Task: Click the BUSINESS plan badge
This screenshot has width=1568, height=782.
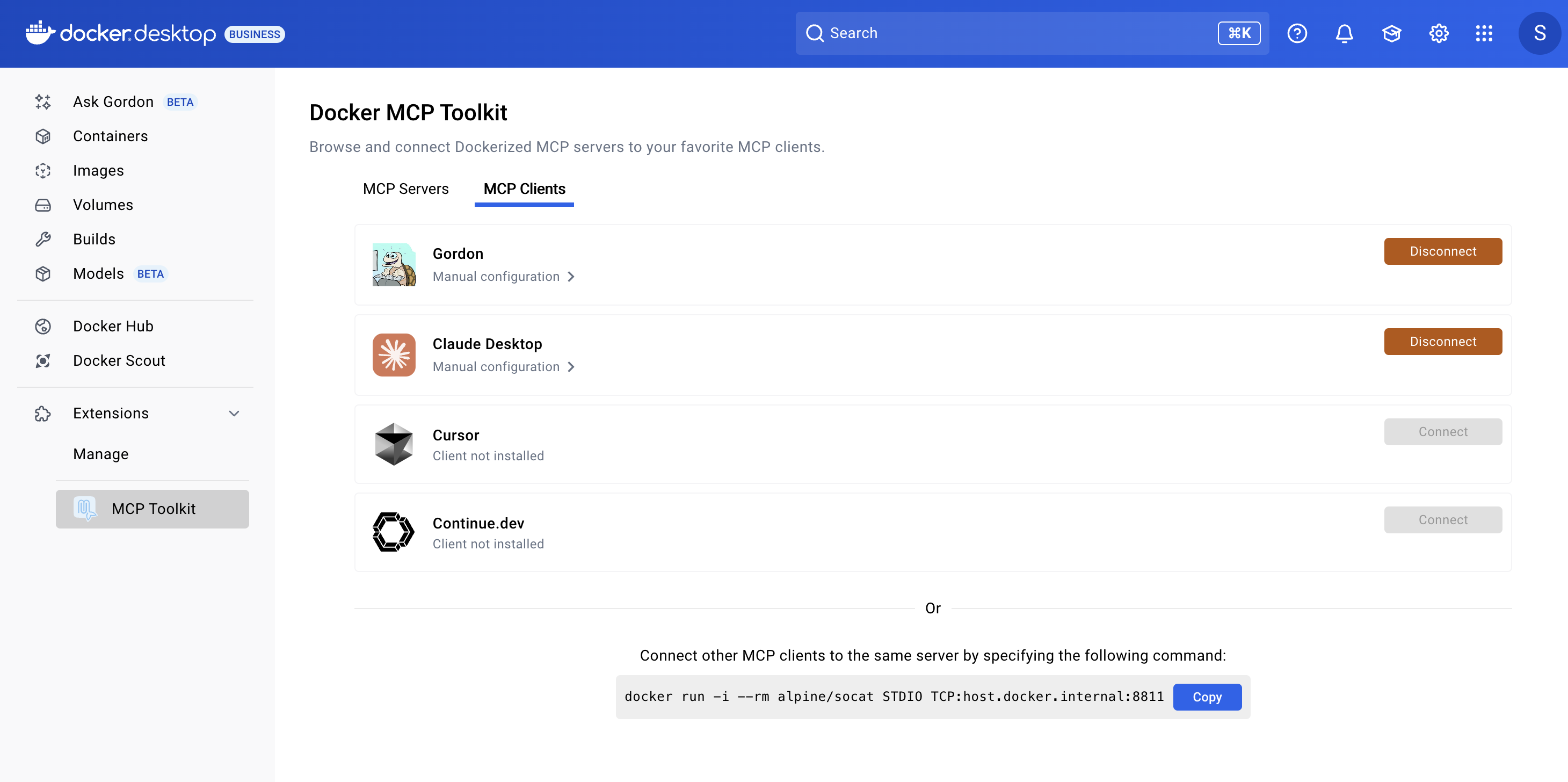Action: pos(255,34)
